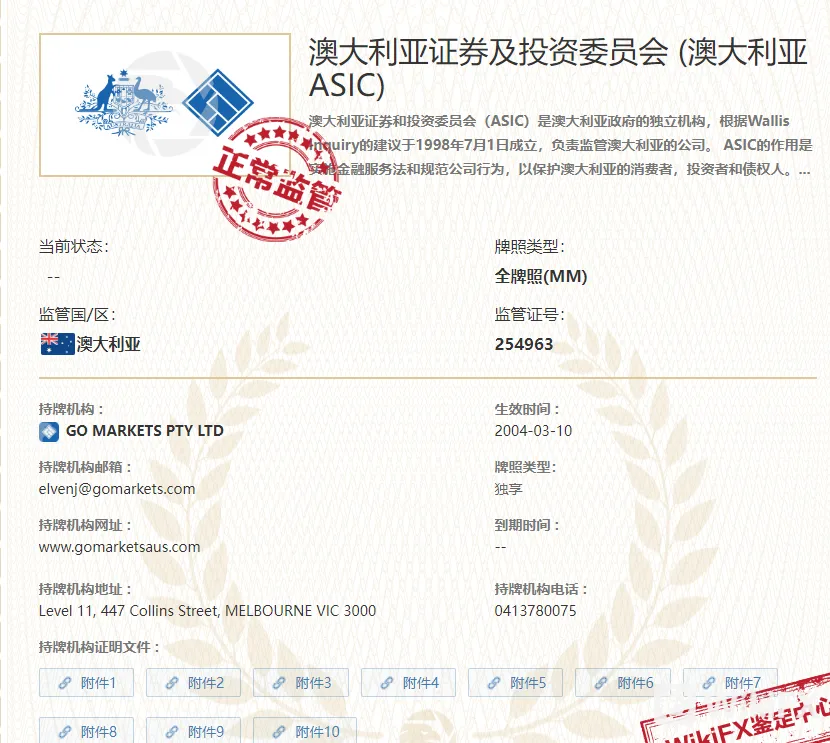Click link icon in 附件5

[494, 683]
